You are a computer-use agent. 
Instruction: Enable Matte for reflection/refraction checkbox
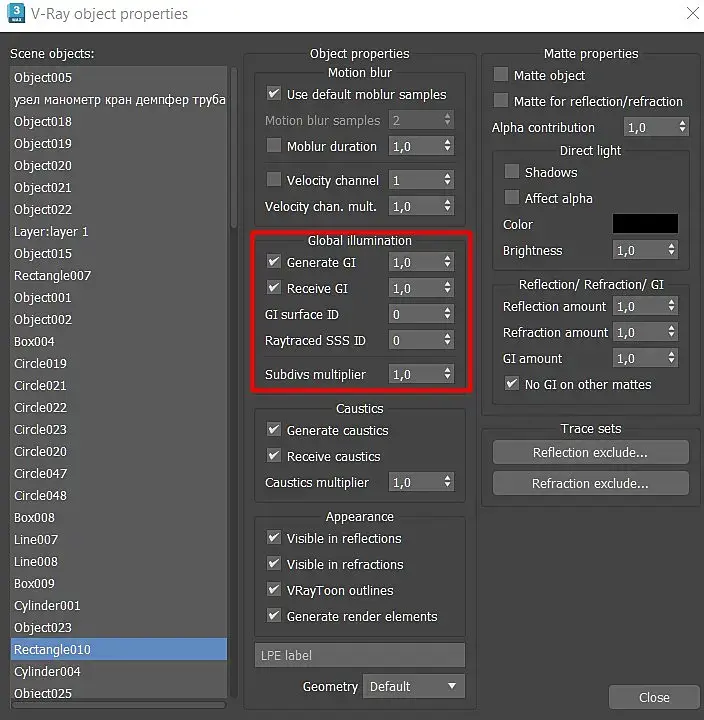(501, 101)
